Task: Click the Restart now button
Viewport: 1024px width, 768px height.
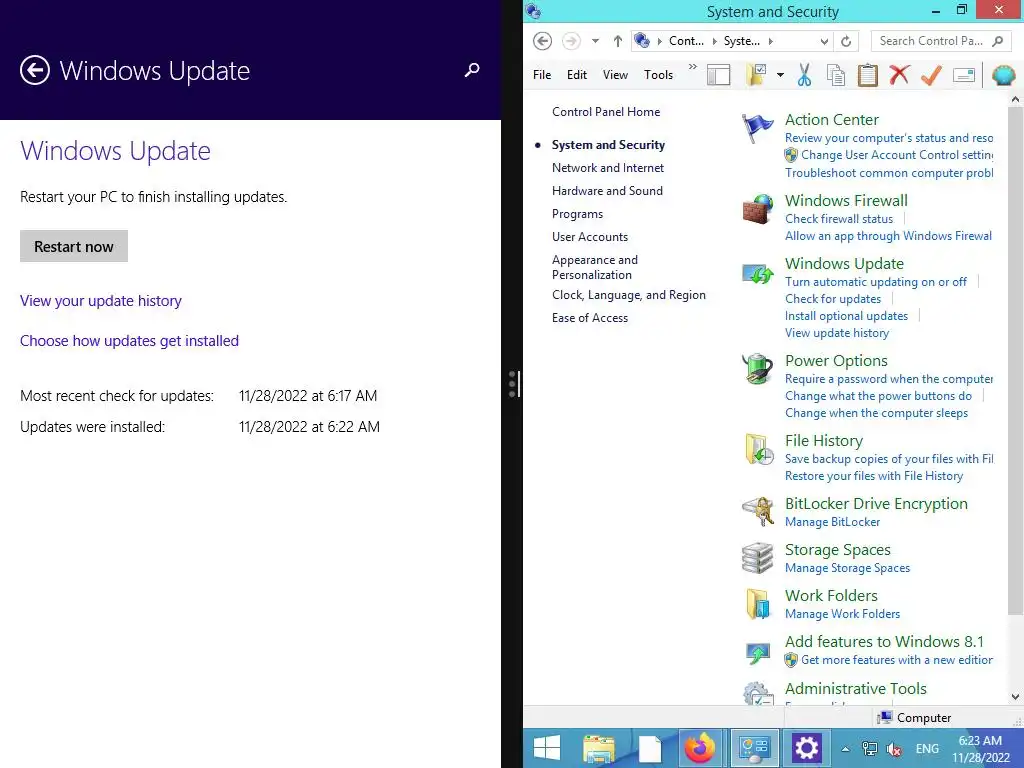Action: (x=74, y=246)
